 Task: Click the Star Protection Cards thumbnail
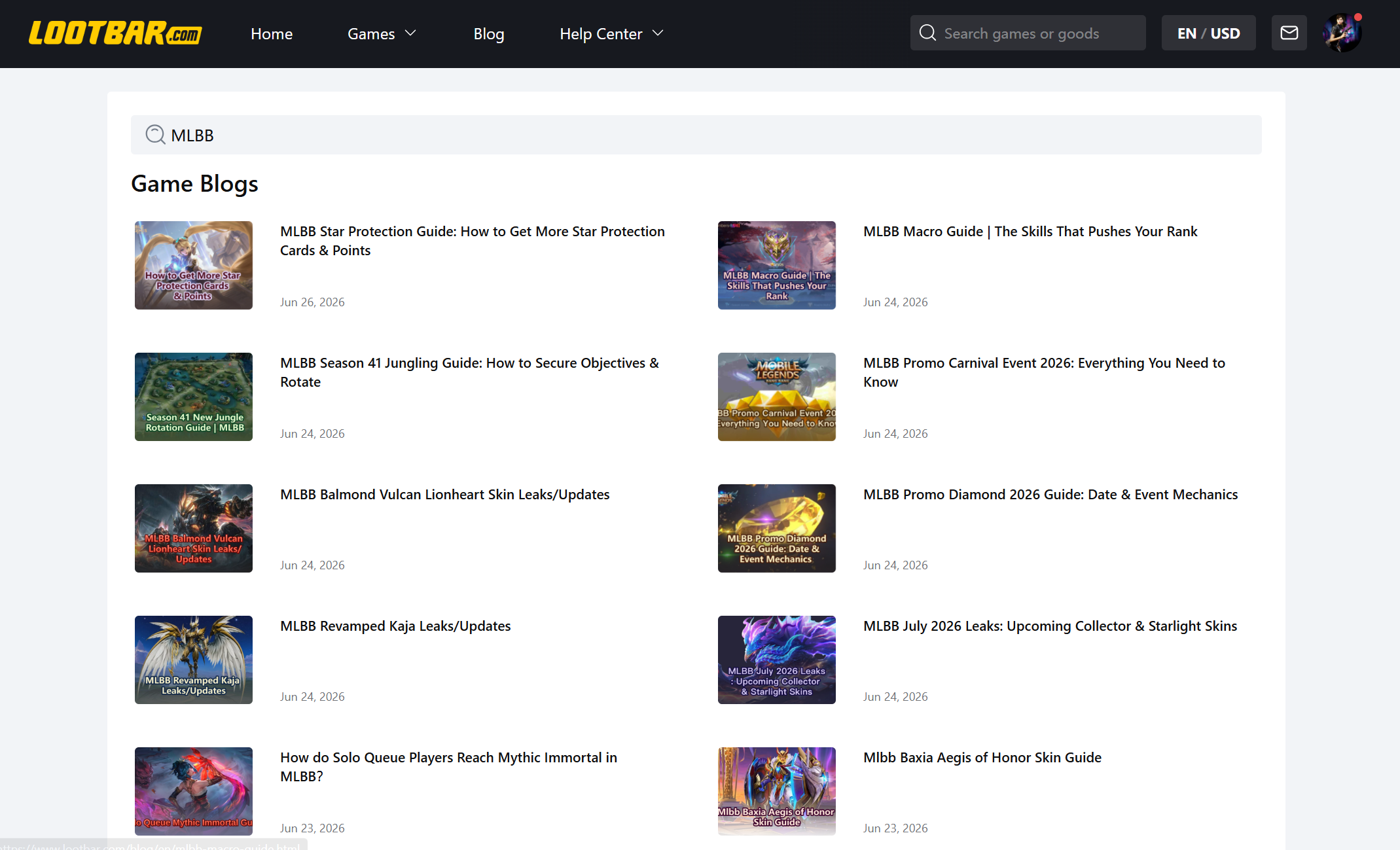(x=194, y=265)
